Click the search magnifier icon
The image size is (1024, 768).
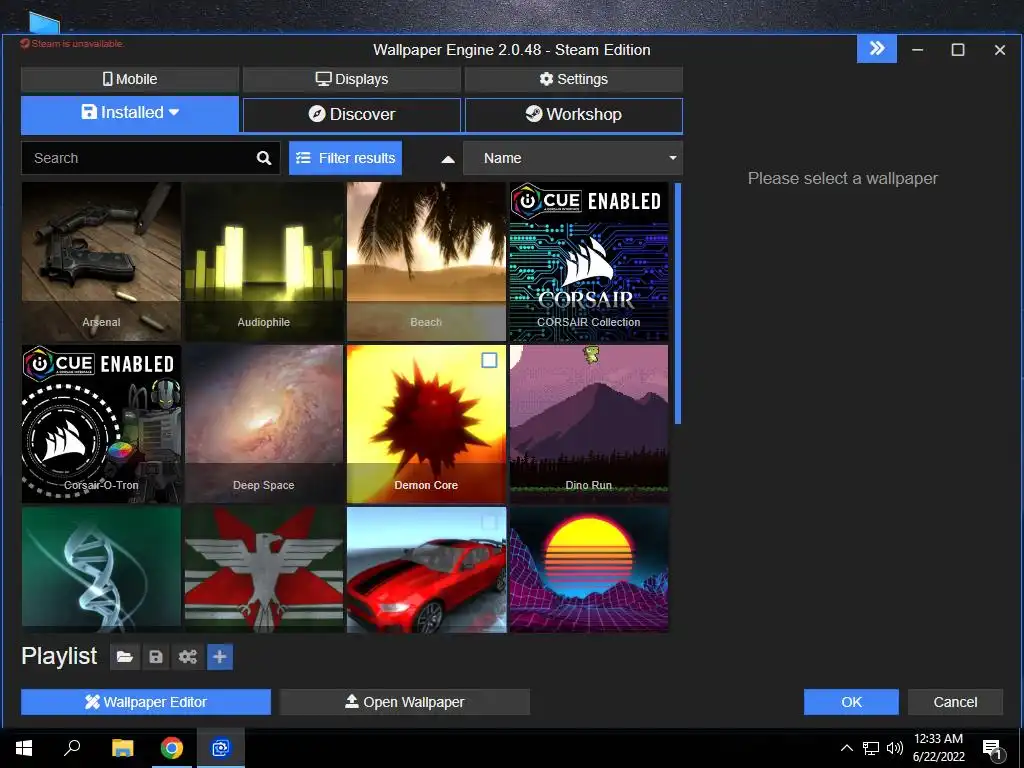(x=264, y=158)
